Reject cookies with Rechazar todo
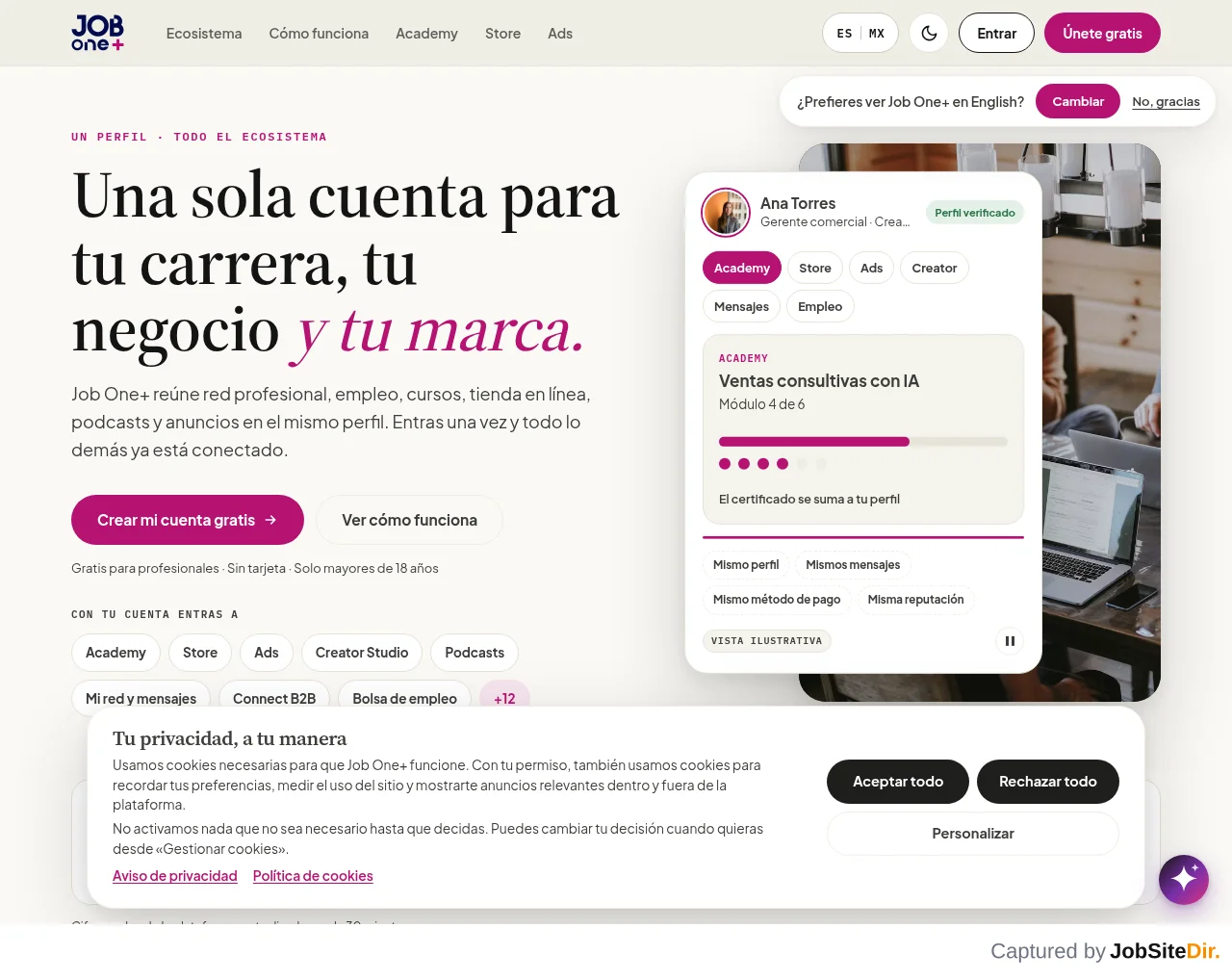Viewport: 1232px width, 980px height. [1048, 782]
